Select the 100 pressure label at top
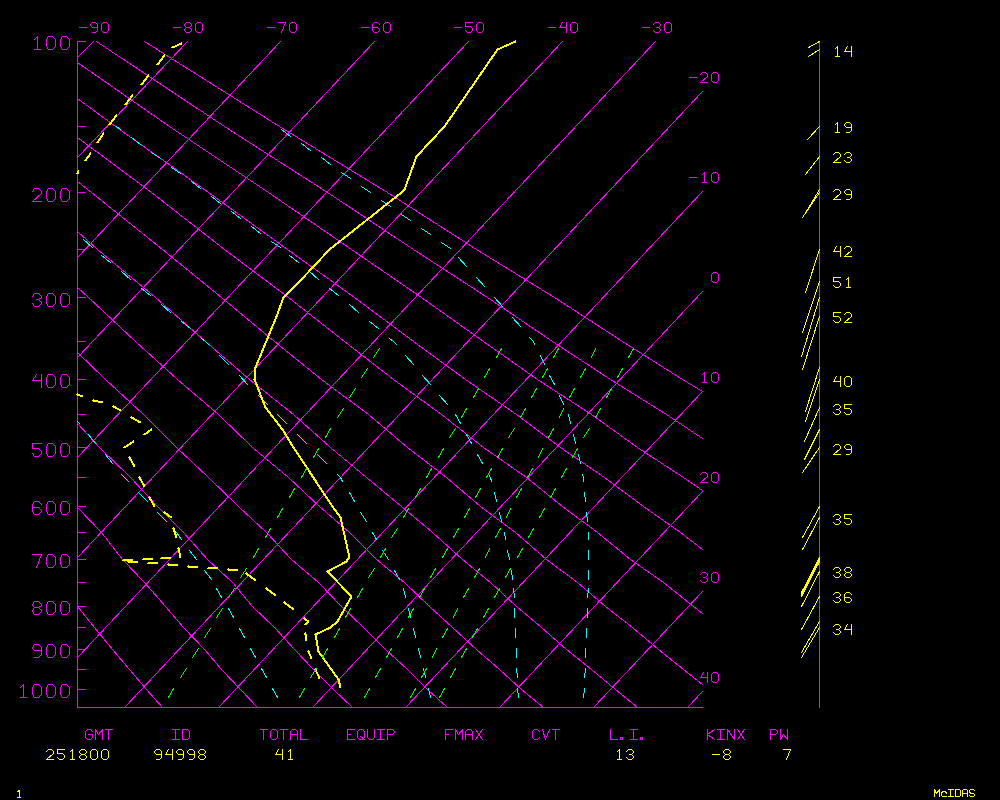Image resolution: width=1000 pixels, height=800 pixels. pos(52,43)
